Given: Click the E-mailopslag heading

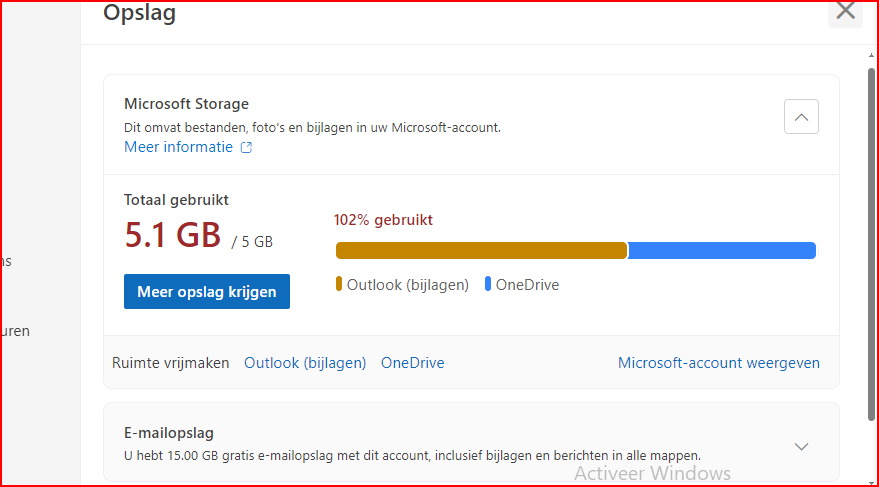Looking at the screenshot, I should 168,433.
